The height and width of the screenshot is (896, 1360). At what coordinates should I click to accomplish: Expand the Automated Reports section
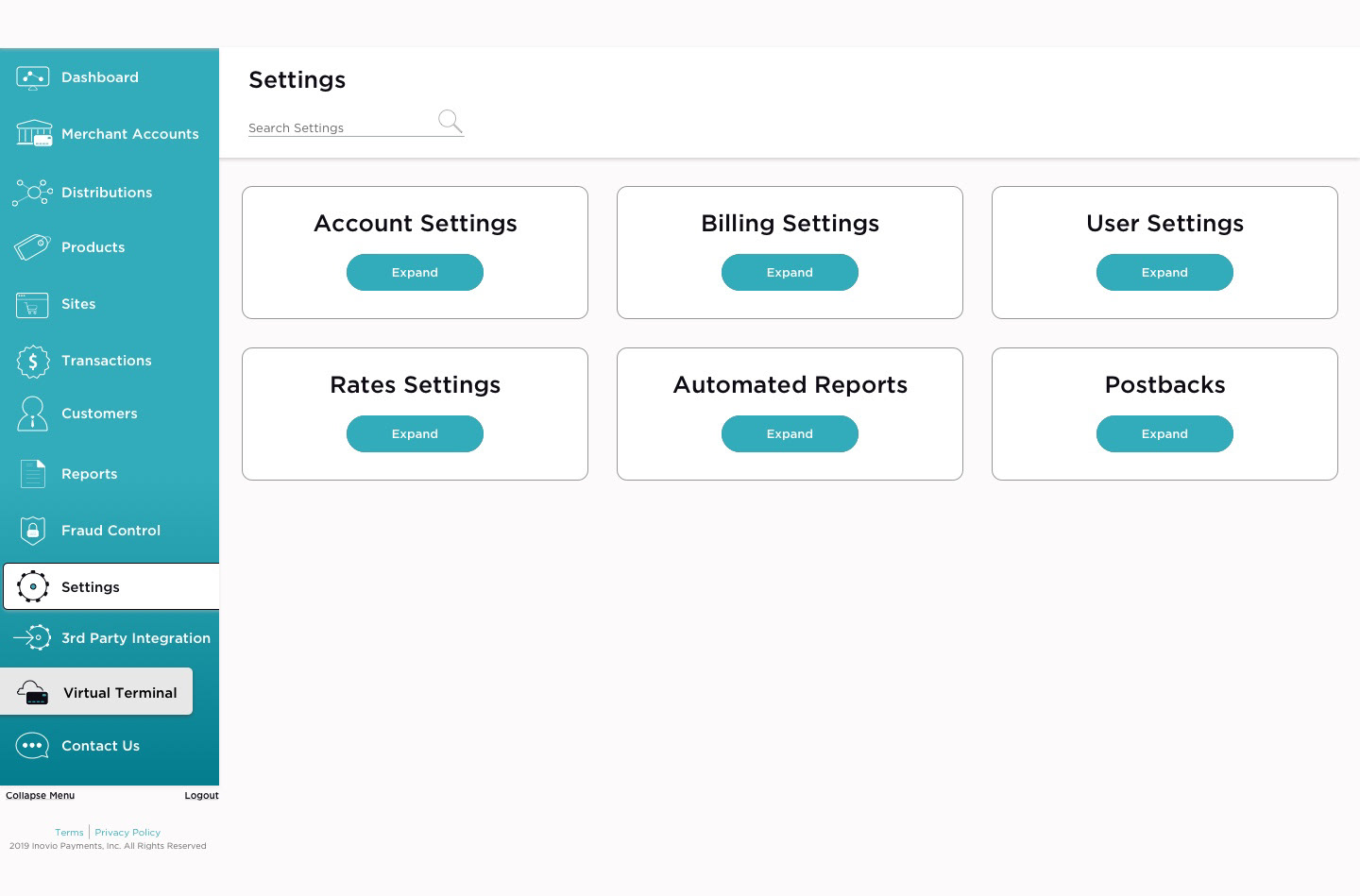790,434
